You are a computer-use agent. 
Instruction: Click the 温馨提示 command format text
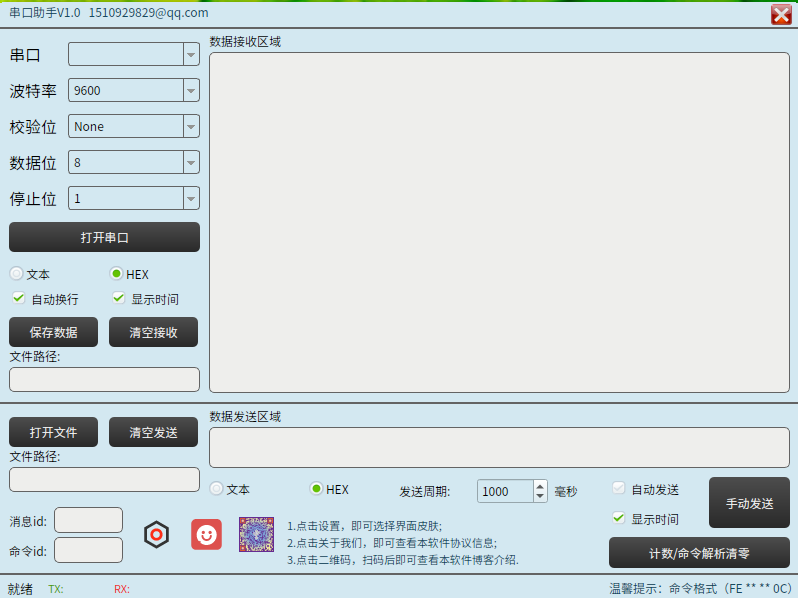pyautogui.click(x=700, y=589)
